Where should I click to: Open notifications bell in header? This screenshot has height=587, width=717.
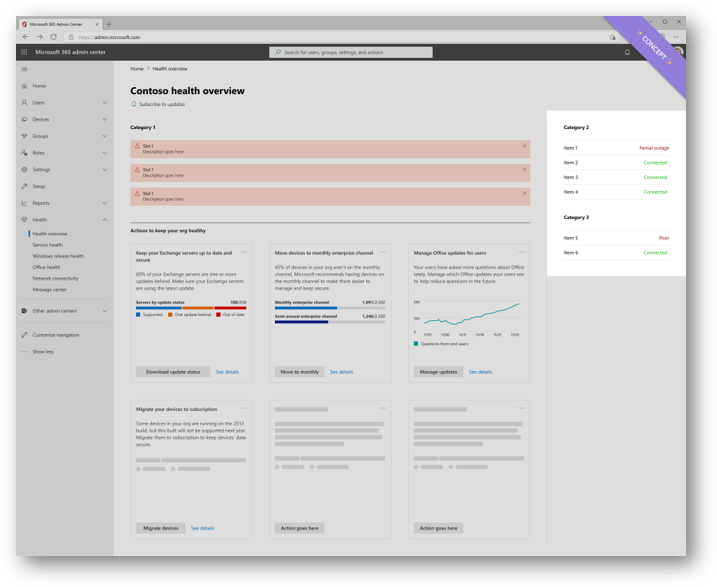point(627,52)
